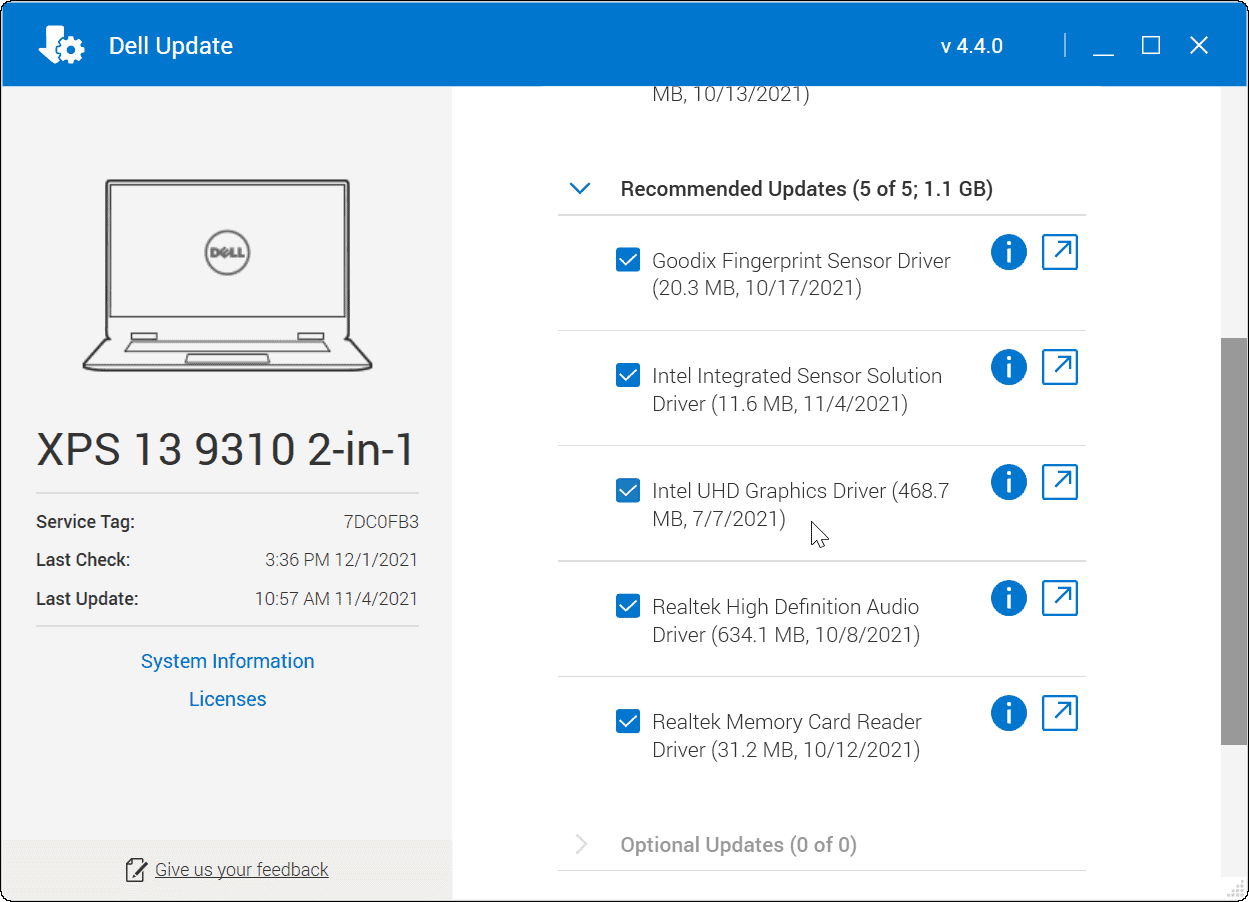Open the Give us your feedback form
1249x902 pixels.
(x=240, y=869)
